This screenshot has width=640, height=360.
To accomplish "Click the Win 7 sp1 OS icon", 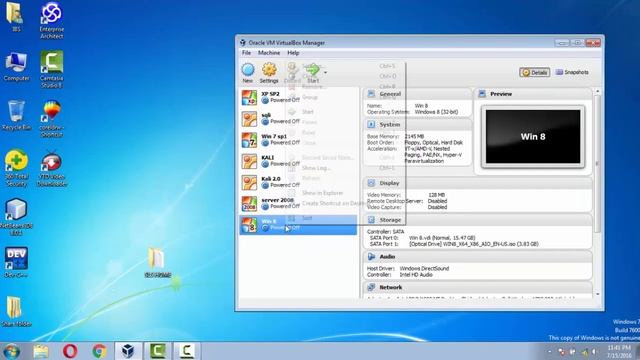I will coord(249,140).
